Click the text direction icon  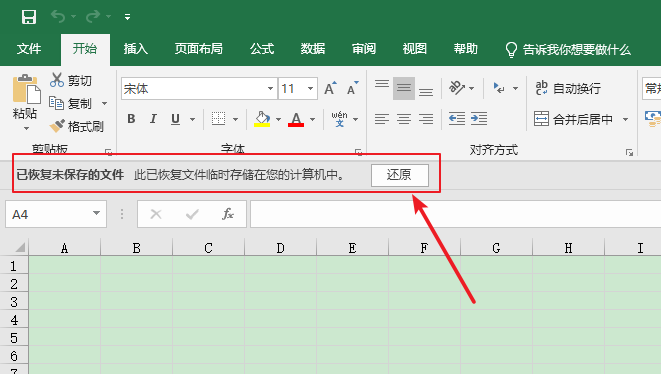click(x=500, y=88)
